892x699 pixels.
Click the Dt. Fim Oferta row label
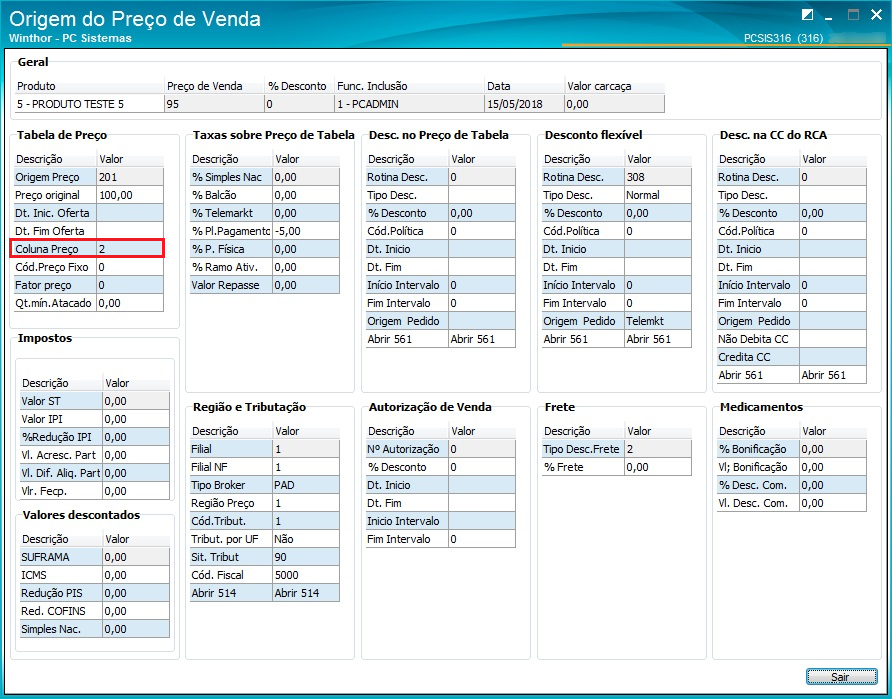tap(55, 231)
